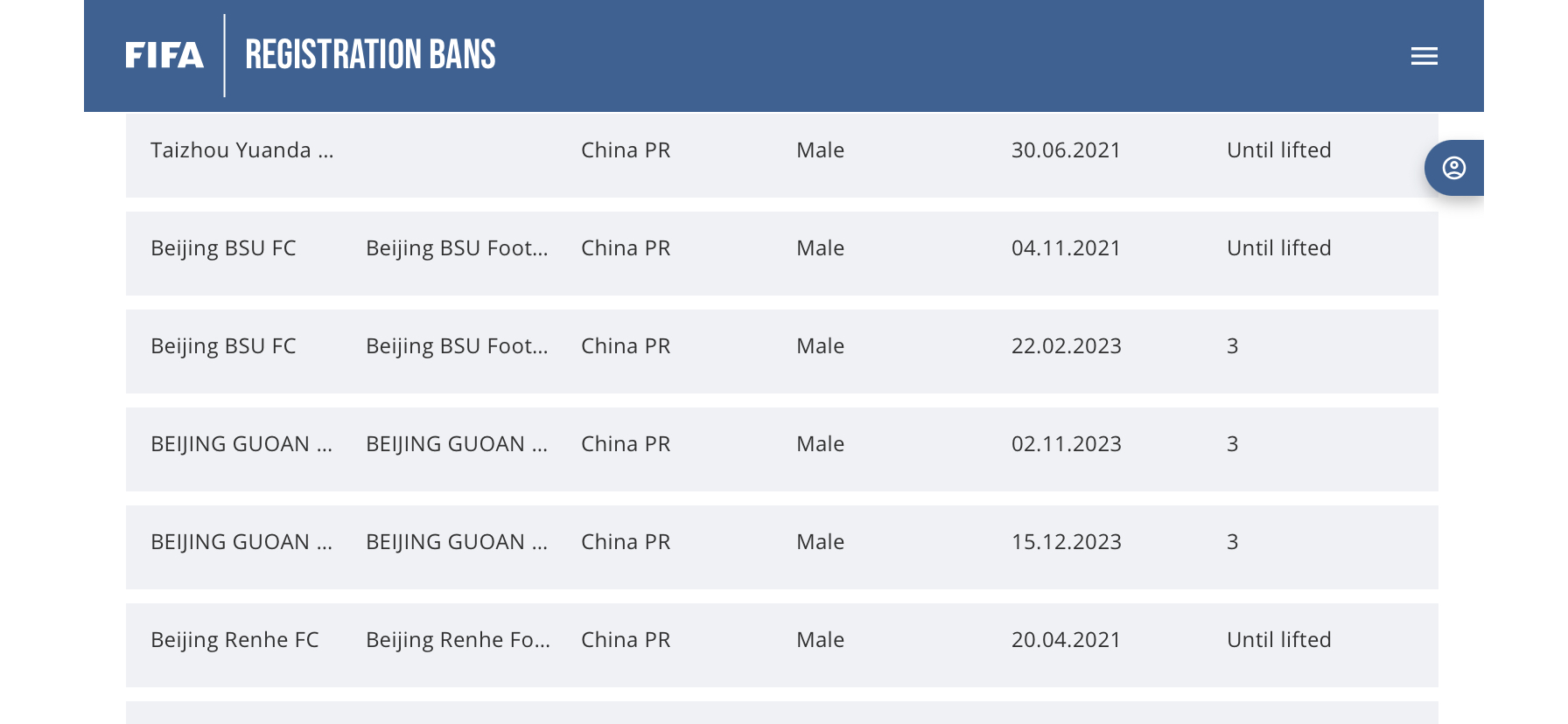Viewport: 1568px width, 724px height.
Task: Click the truncated 'Beijing Renhe Fo...' club name
Action: click(x=458, y=640)
